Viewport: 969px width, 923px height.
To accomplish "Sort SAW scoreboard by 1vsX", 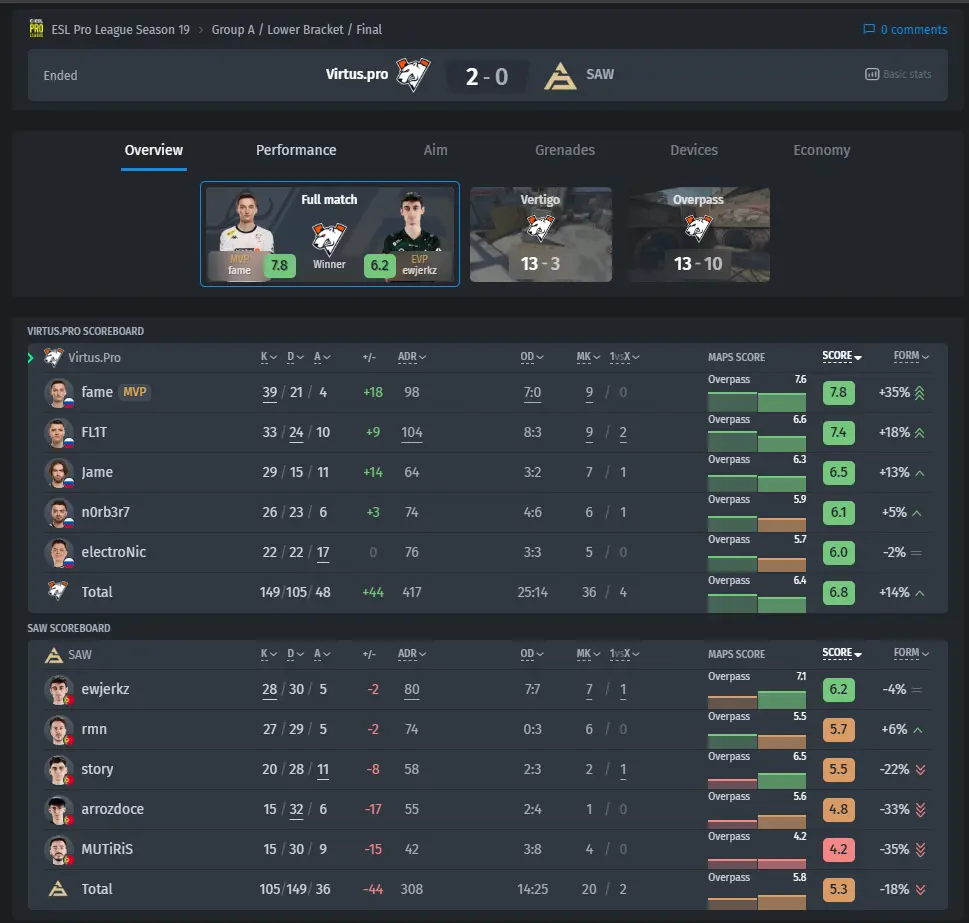I will (x=624, y=654).
